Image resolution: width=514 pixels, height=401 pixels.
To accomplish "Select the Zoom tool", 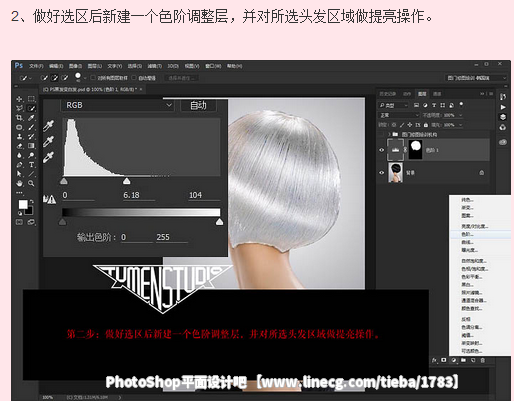I will (x=31, y=183).
